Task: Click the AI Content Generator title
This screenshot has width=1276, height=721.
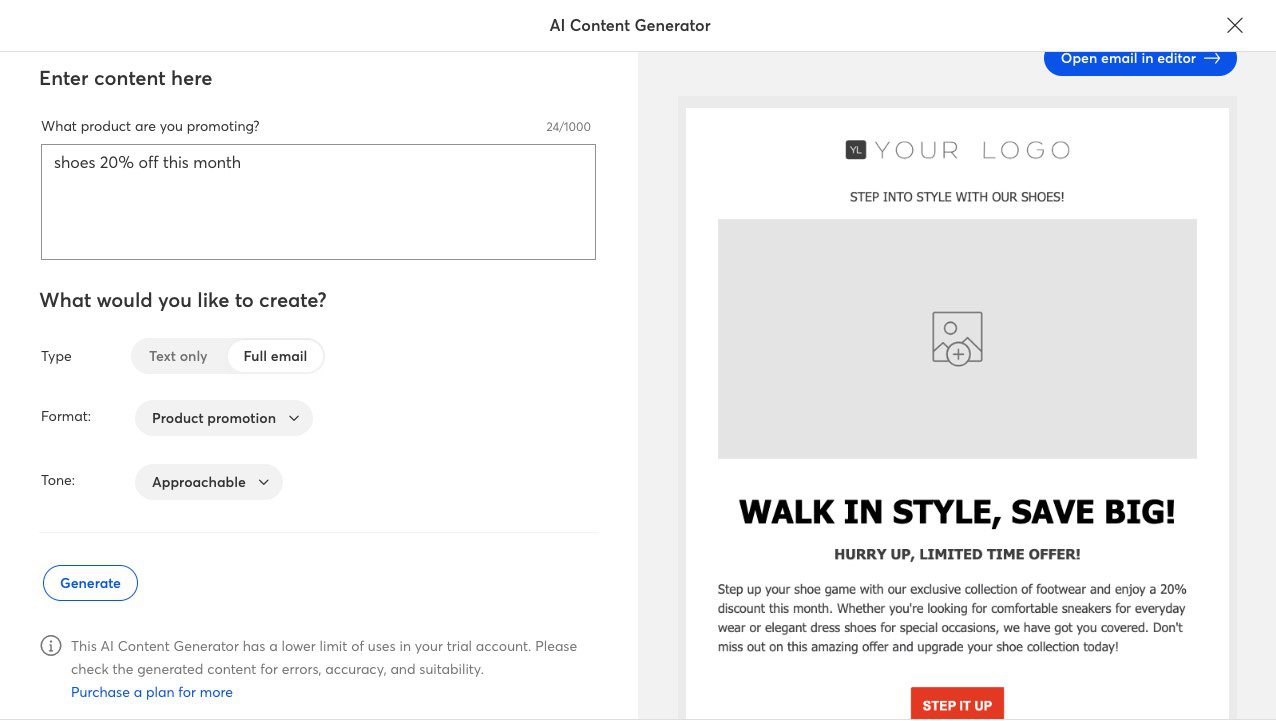Action: [629, 25]
